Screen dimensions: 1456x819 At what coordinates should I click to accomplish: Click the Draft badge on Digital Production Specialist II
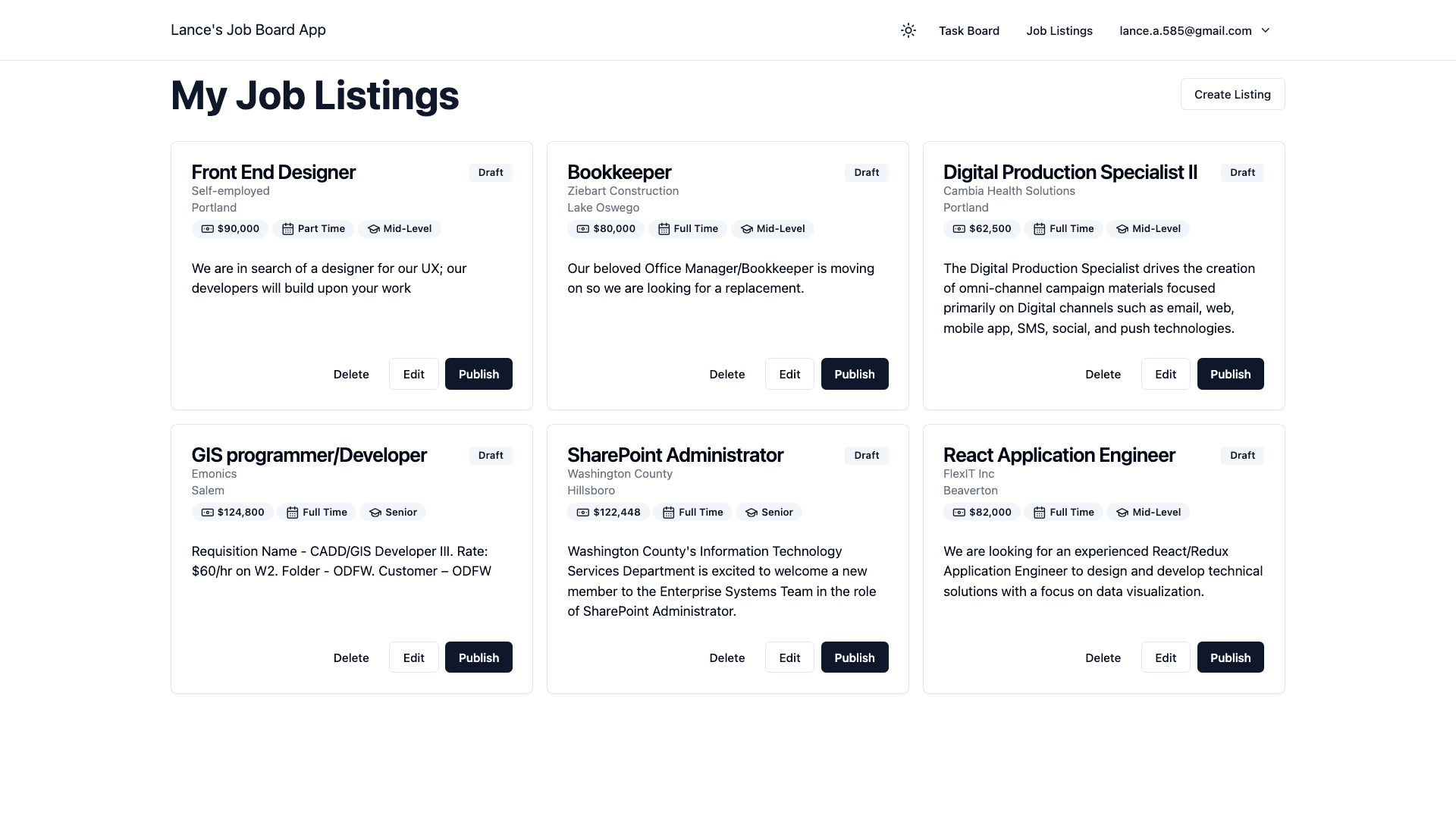[1241, 172]
